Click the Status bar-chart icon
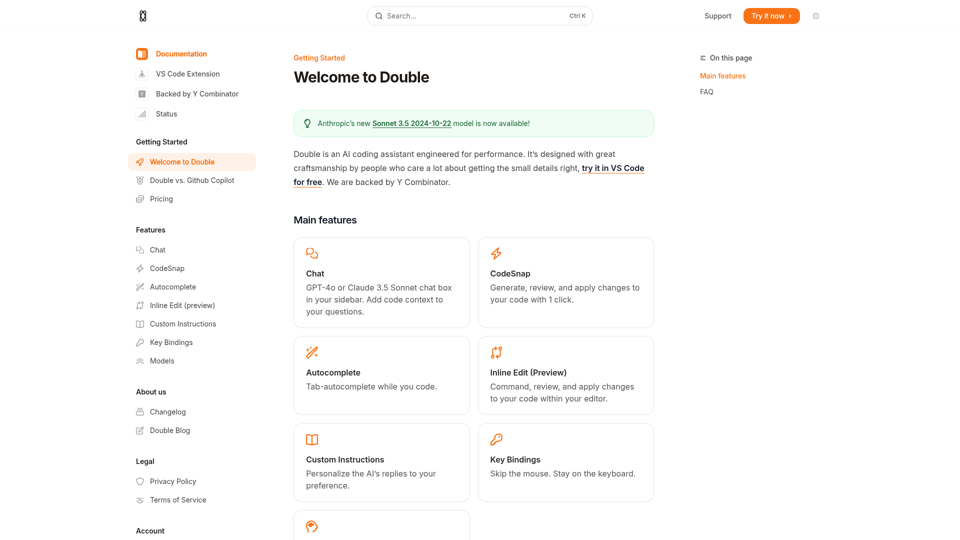 pos(142,114)
